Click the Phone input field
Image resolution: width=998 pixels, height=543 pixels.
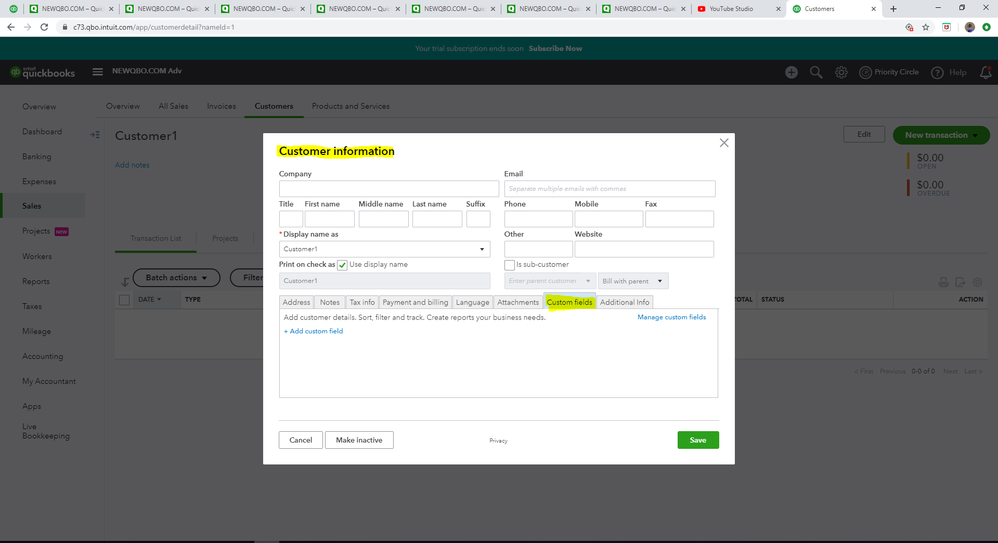click(x=538, y=219)
